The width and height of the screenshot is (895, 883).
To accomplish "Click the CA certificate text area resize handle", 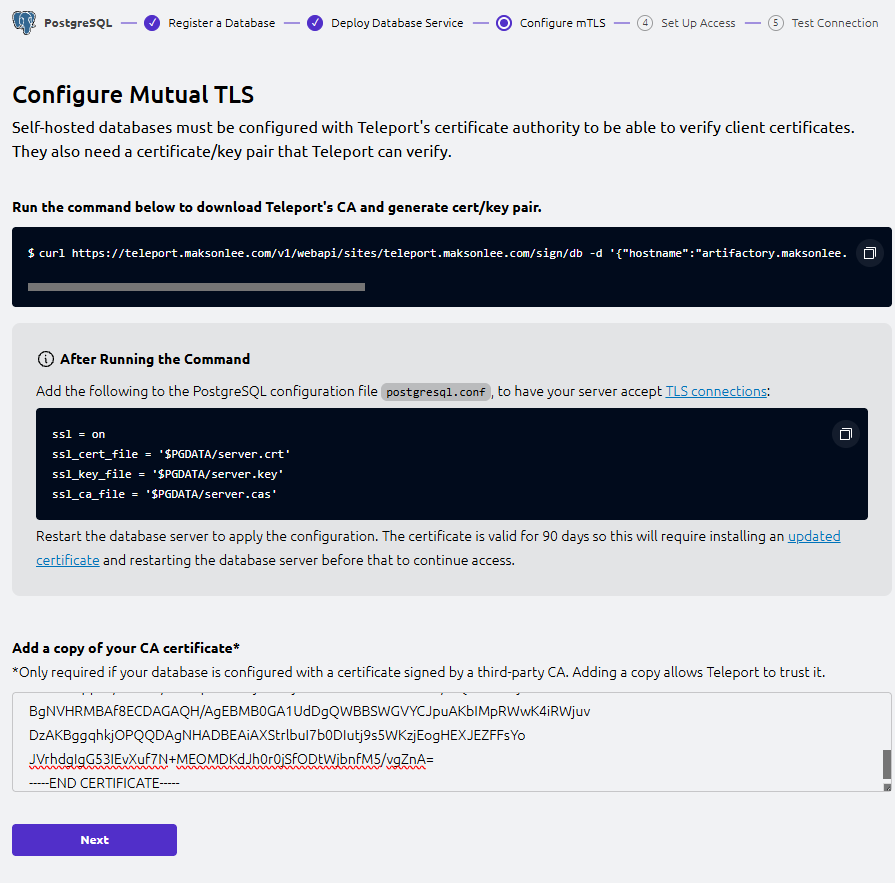I will (886, 787).
